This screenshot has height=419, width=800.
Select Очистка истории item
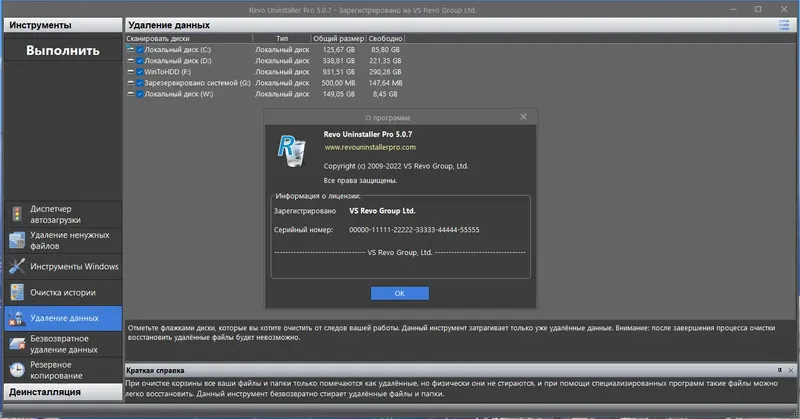(63, 292)
